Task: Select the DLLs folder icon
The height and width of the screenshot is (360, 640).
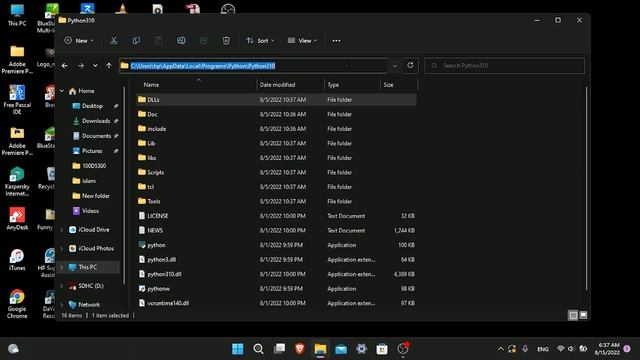Action: point(142,99)
